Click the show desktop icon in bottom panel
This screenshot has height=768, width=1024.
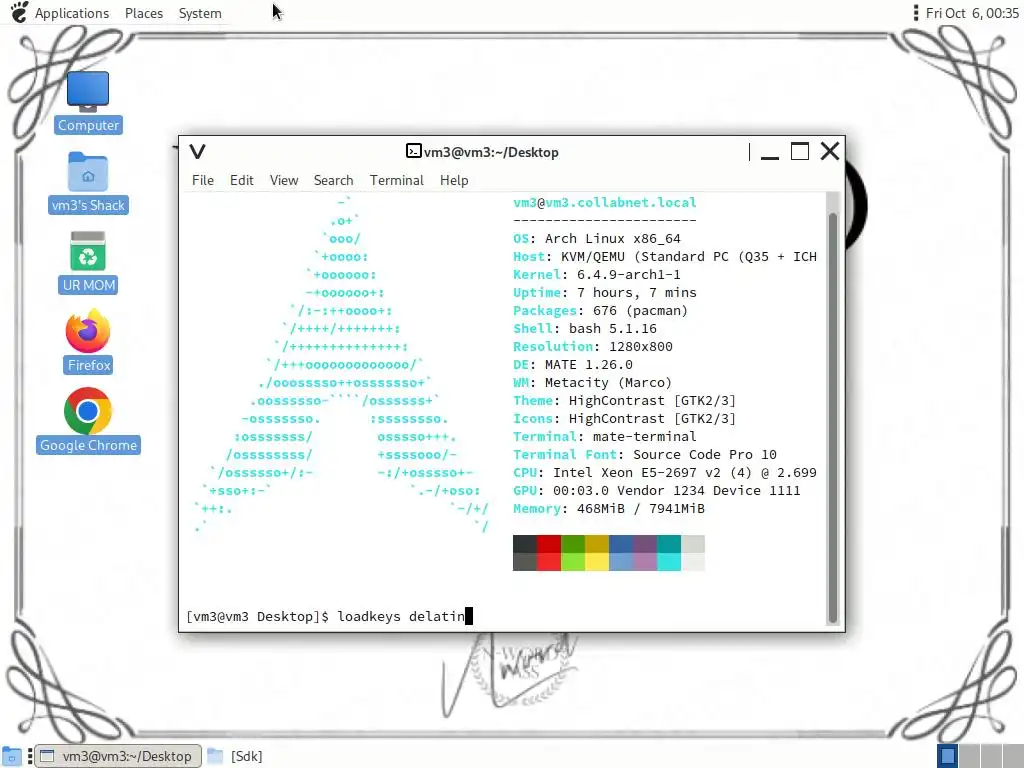pos(12,756)
